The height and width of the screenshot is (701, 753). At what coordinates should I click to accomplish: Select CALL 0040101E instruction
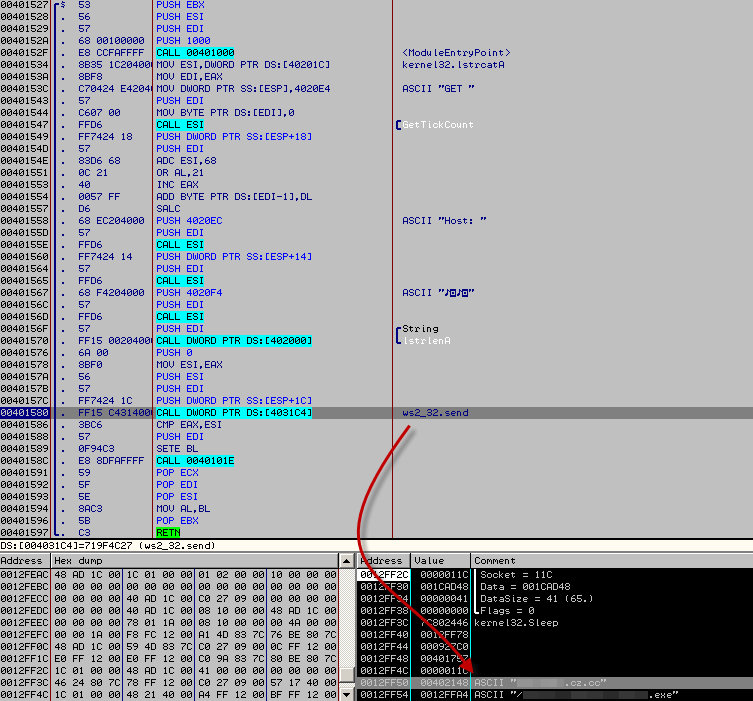coord(195,461)
